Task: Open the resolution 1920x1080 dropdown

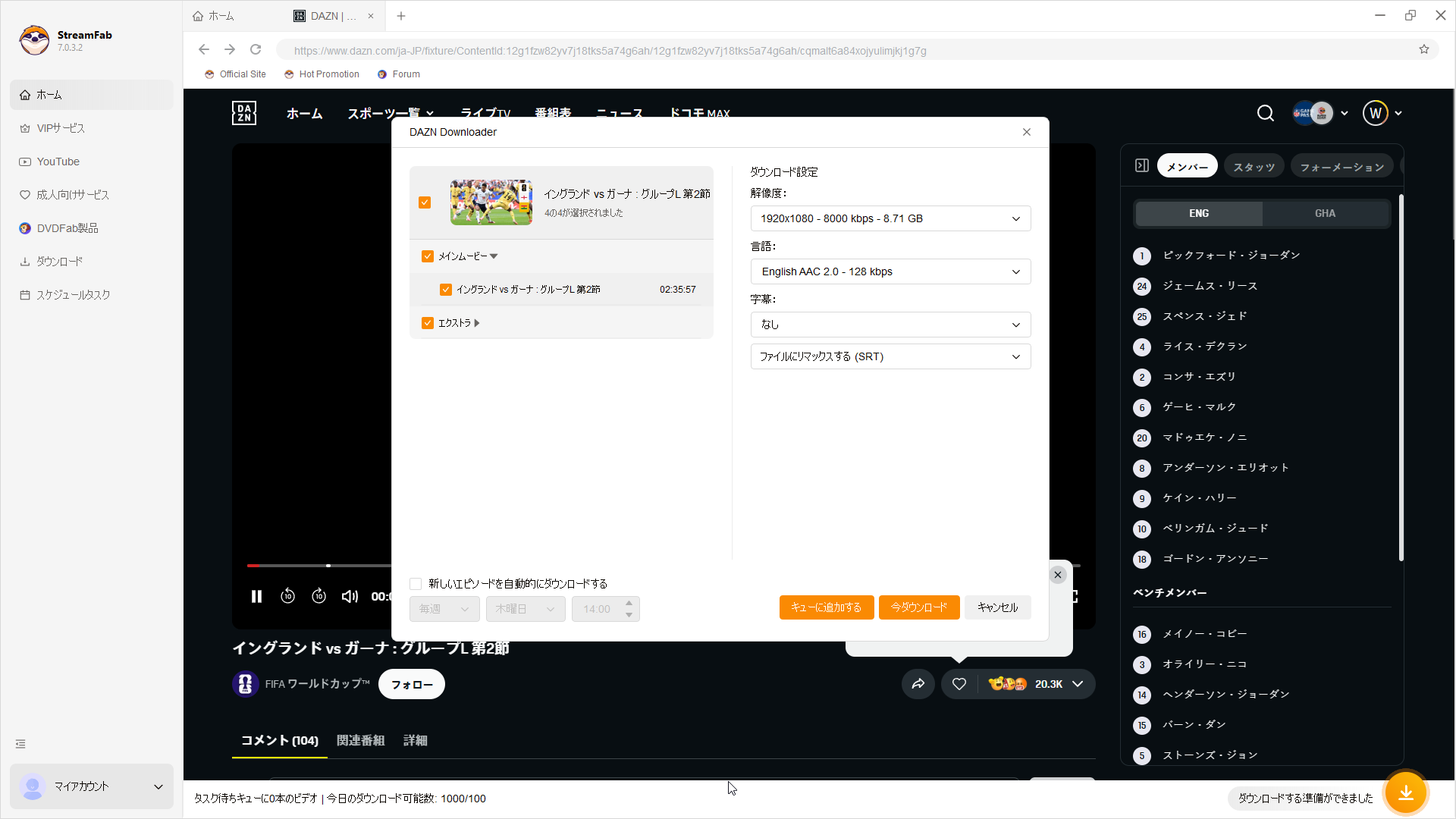Action: click(890, 218)
